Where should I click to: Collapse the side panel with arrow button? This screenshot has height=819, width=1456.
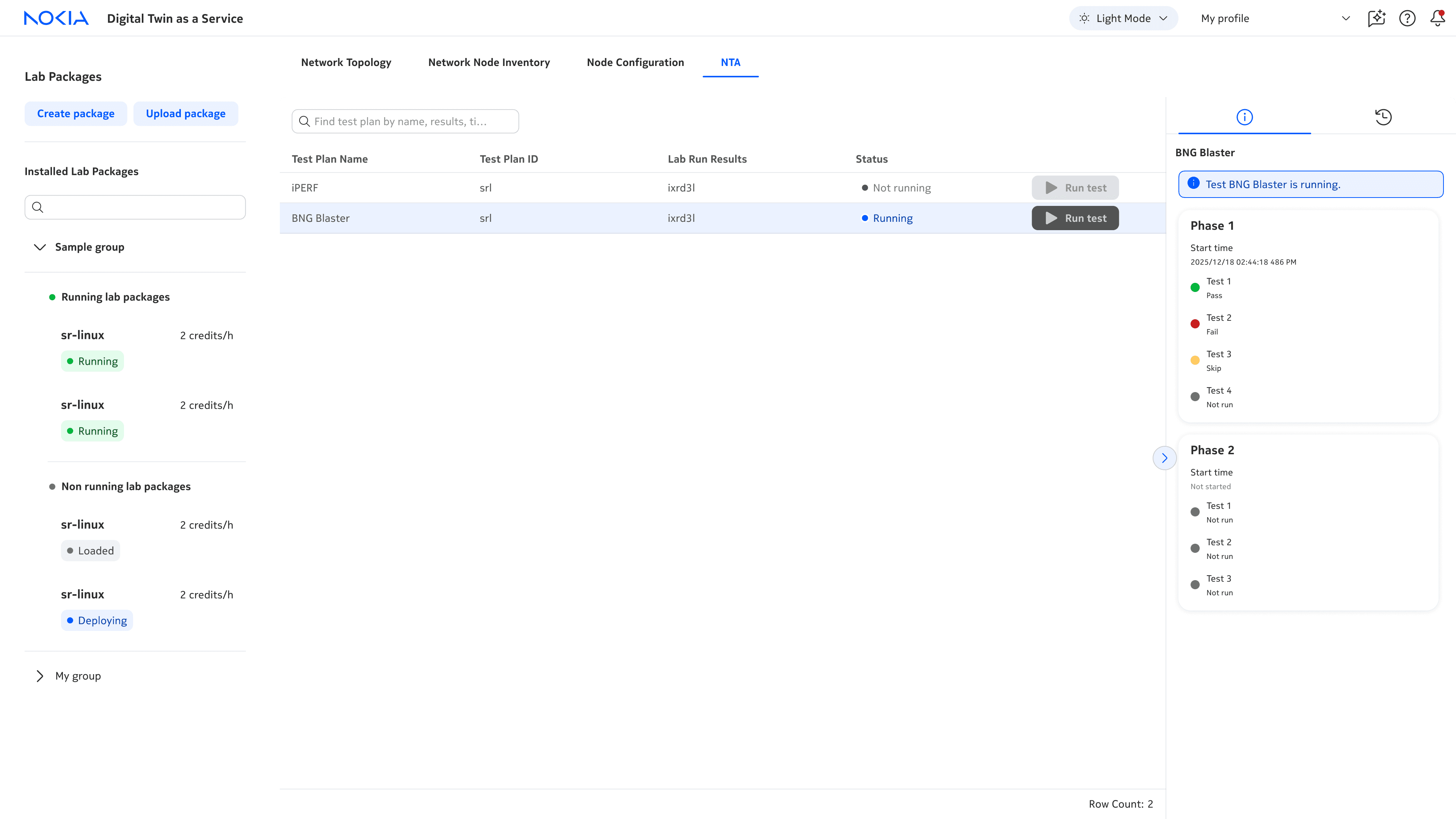[x=1164, y=458]
